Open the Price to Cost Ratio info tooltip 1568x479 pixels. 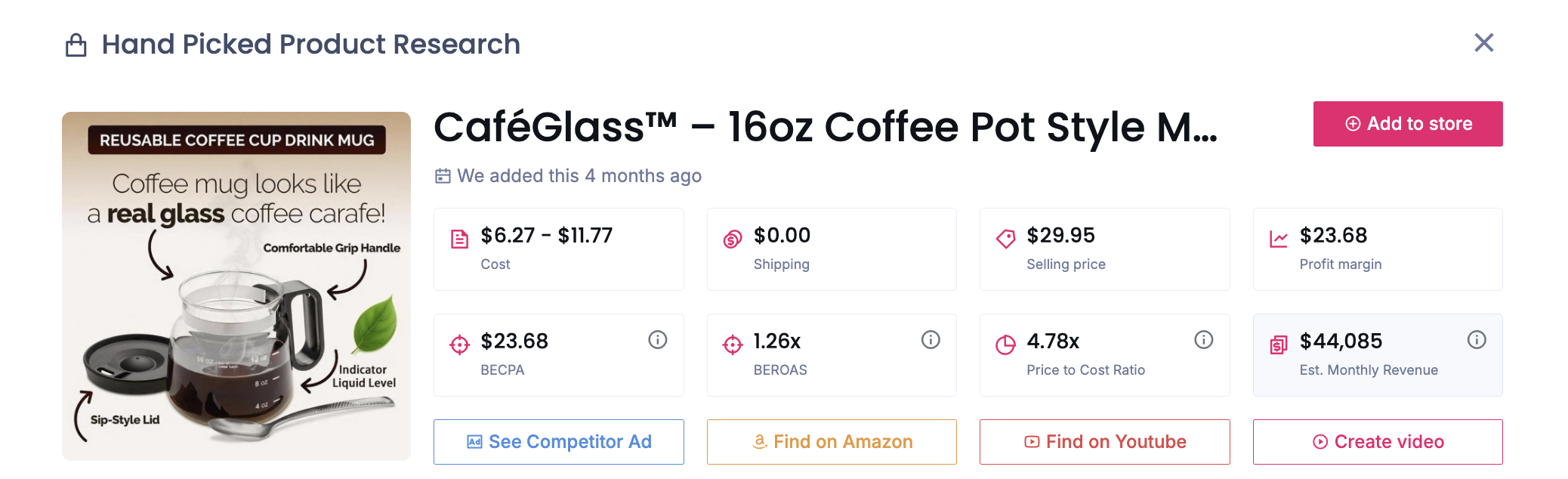1203,340
